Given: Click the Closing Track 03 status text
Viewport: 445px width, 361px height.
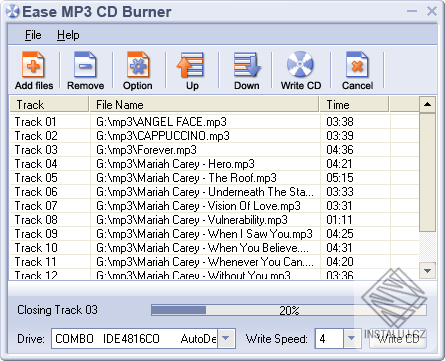Looking at the screenshot, I should pos(57,310).
